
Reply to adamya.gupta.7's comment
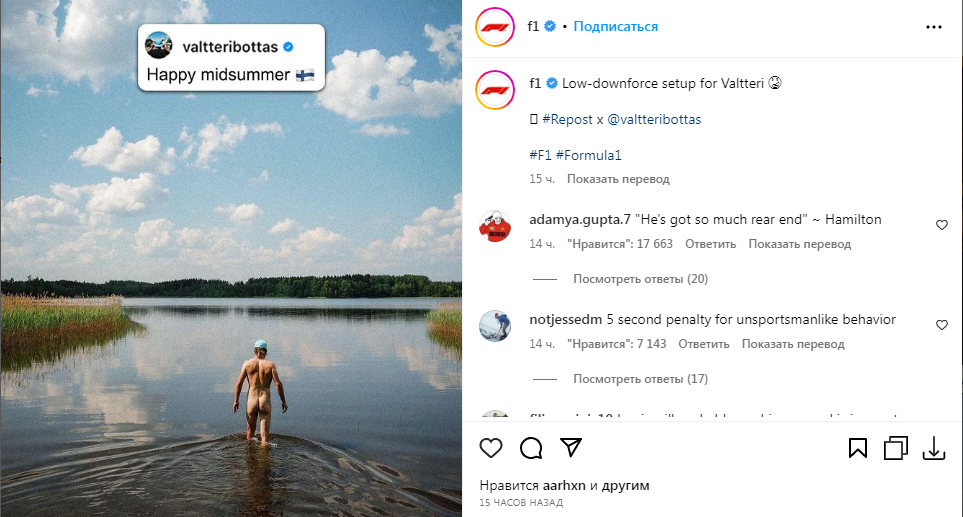pos(710,244)
